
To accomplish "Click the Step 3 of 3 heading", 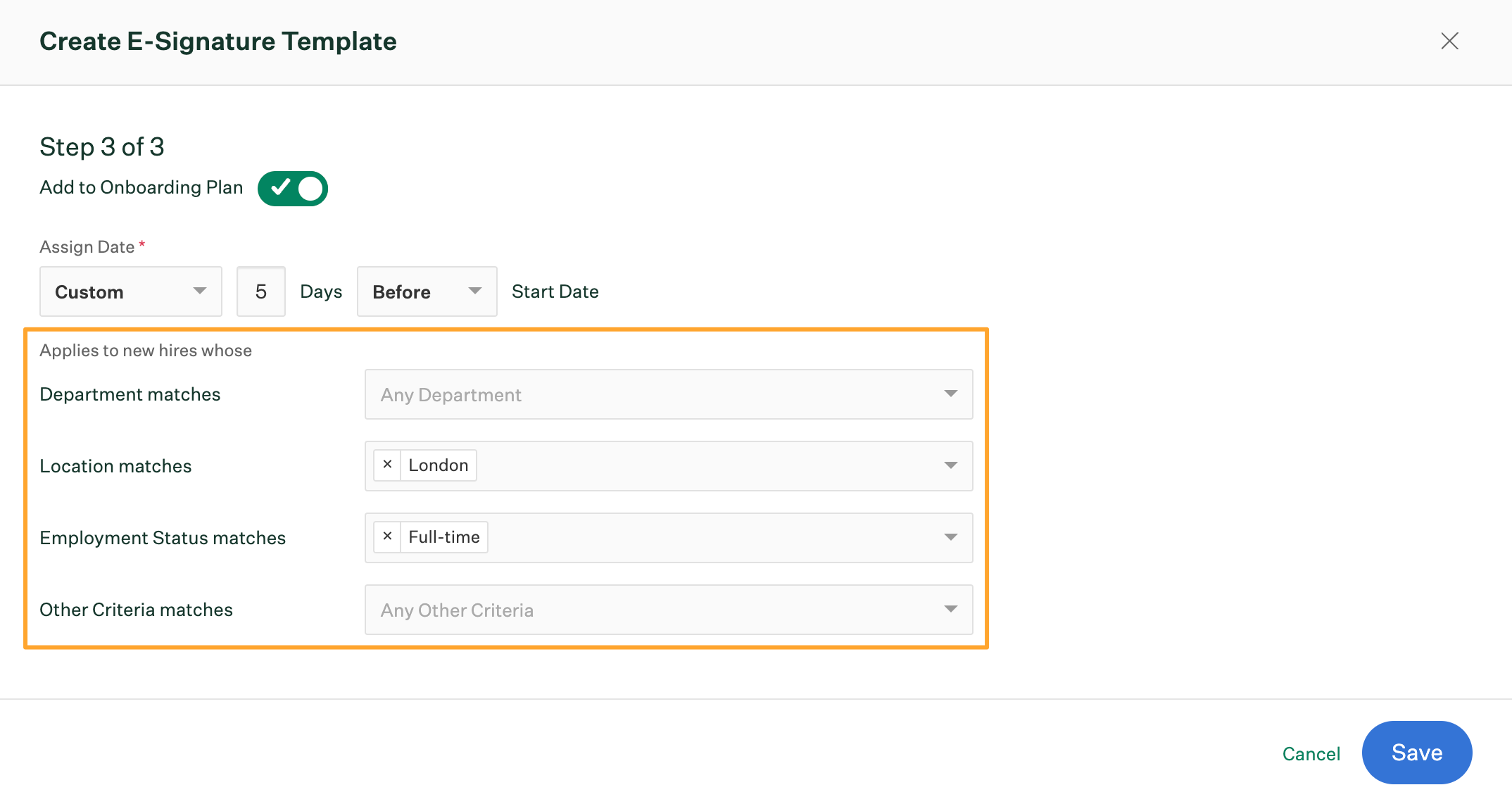I will click(102, 147).
